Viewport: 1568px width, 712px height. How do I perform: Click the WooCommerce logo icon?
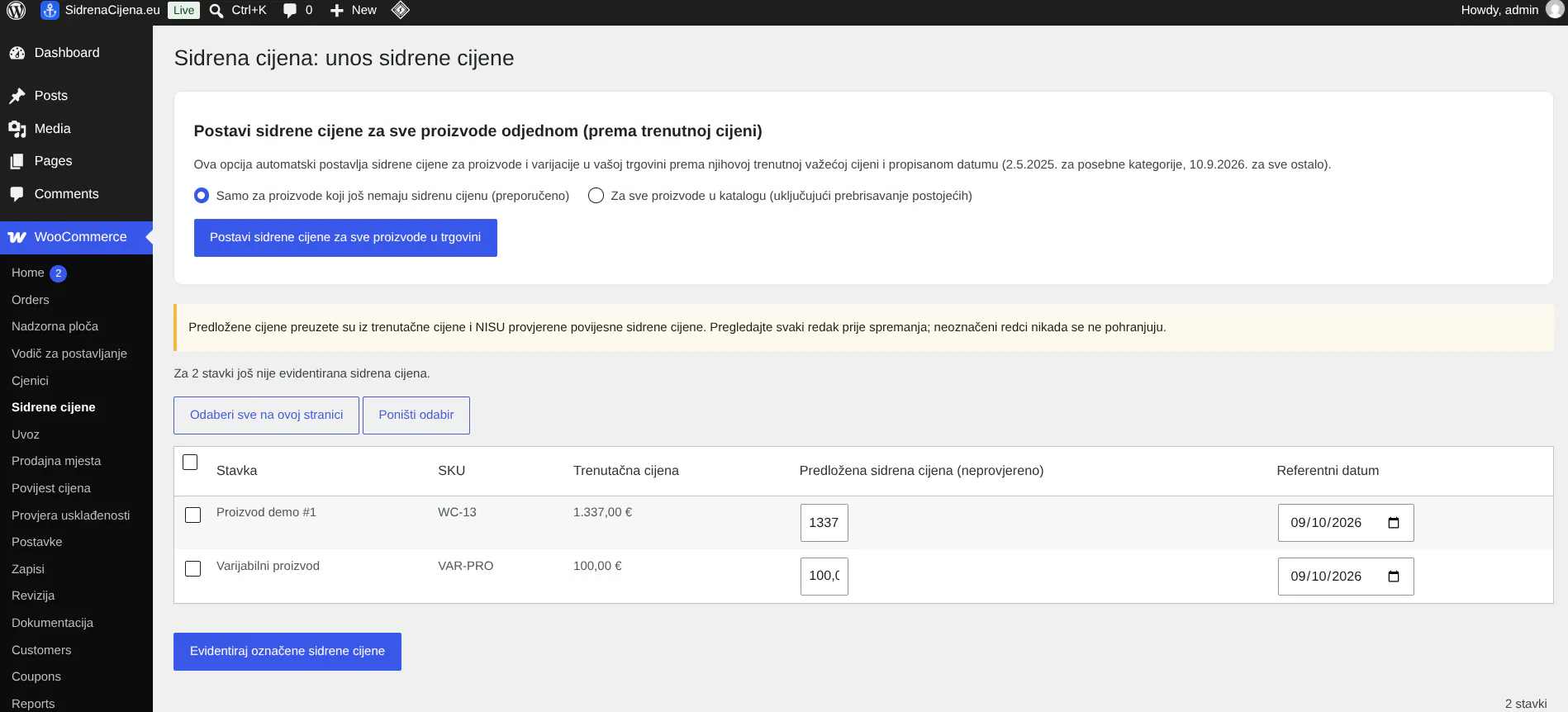point(17,237)
